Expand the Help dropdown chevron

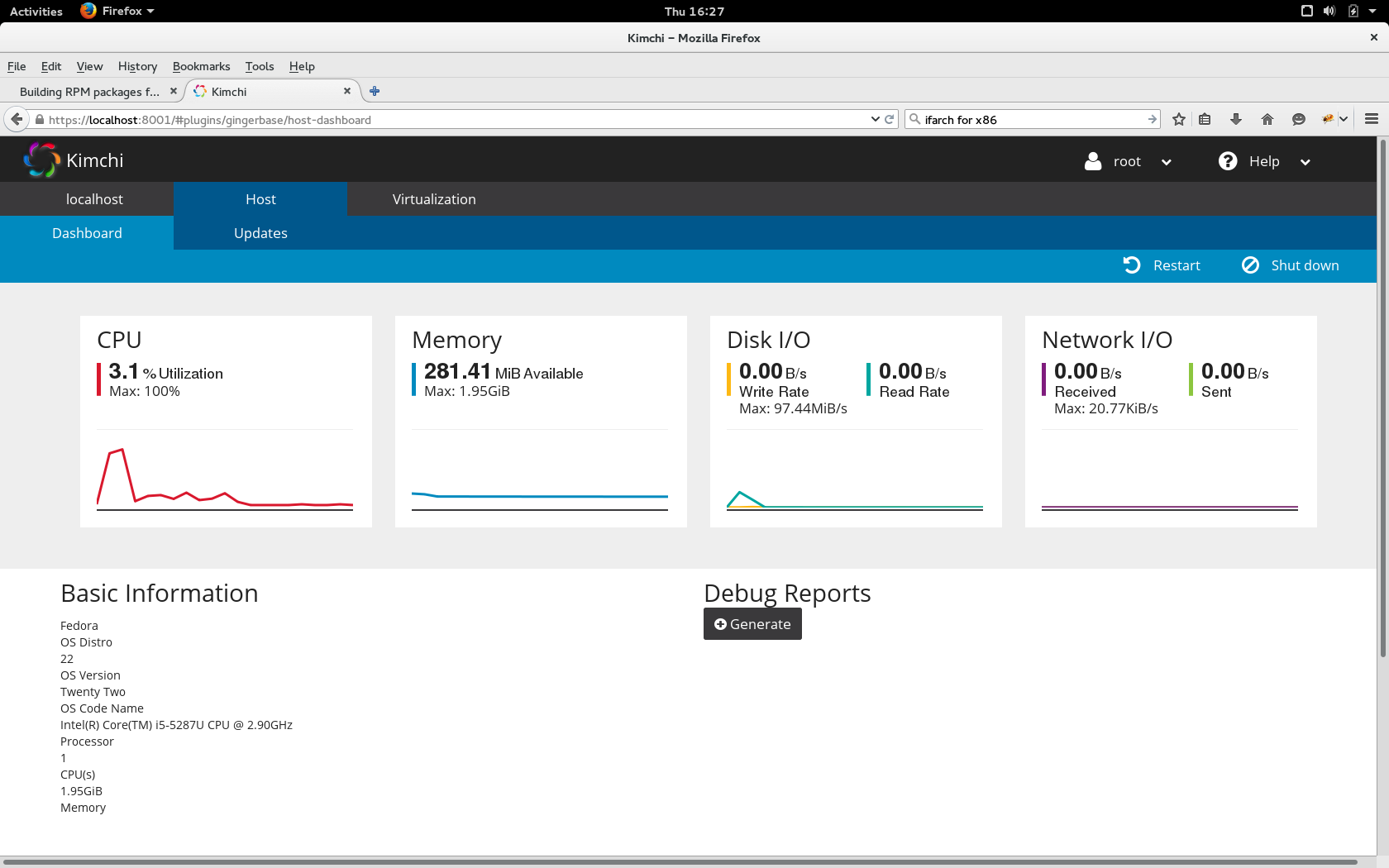[x=1305, y=162]
